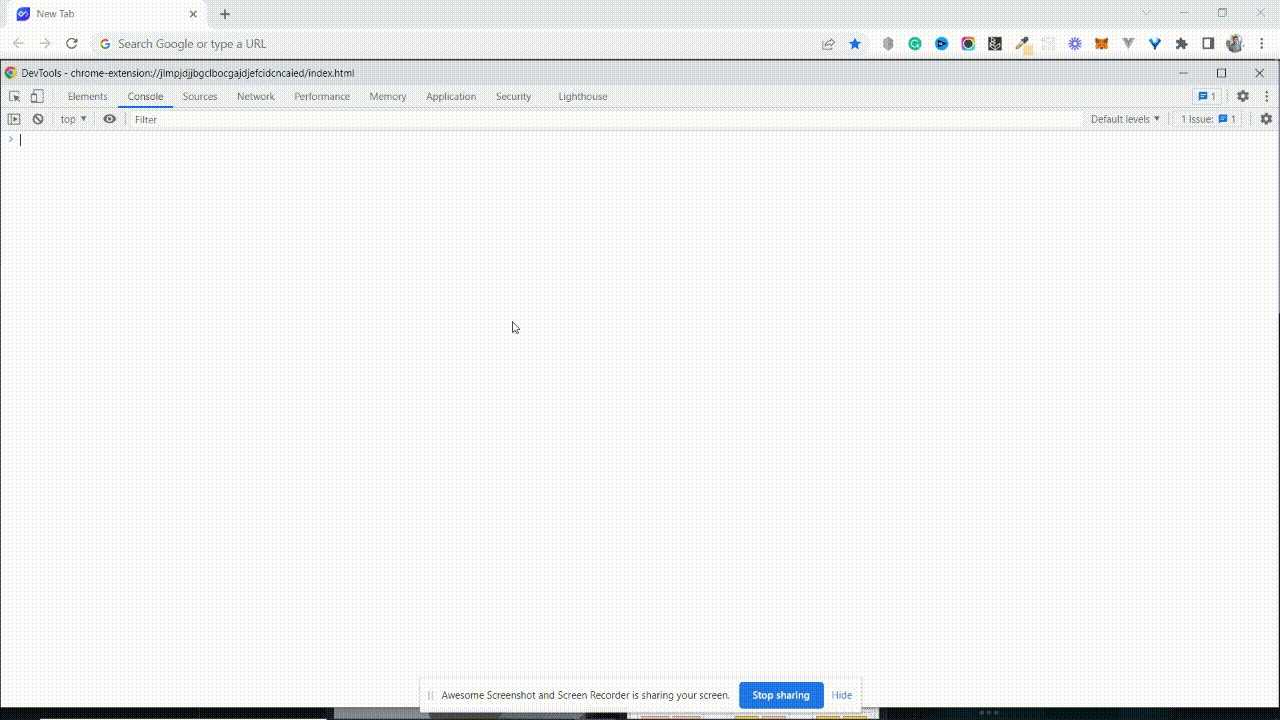Screen dimensions: 1280x720
Task: Open console messages notification counter
Action: click(x=1207, y=96)
